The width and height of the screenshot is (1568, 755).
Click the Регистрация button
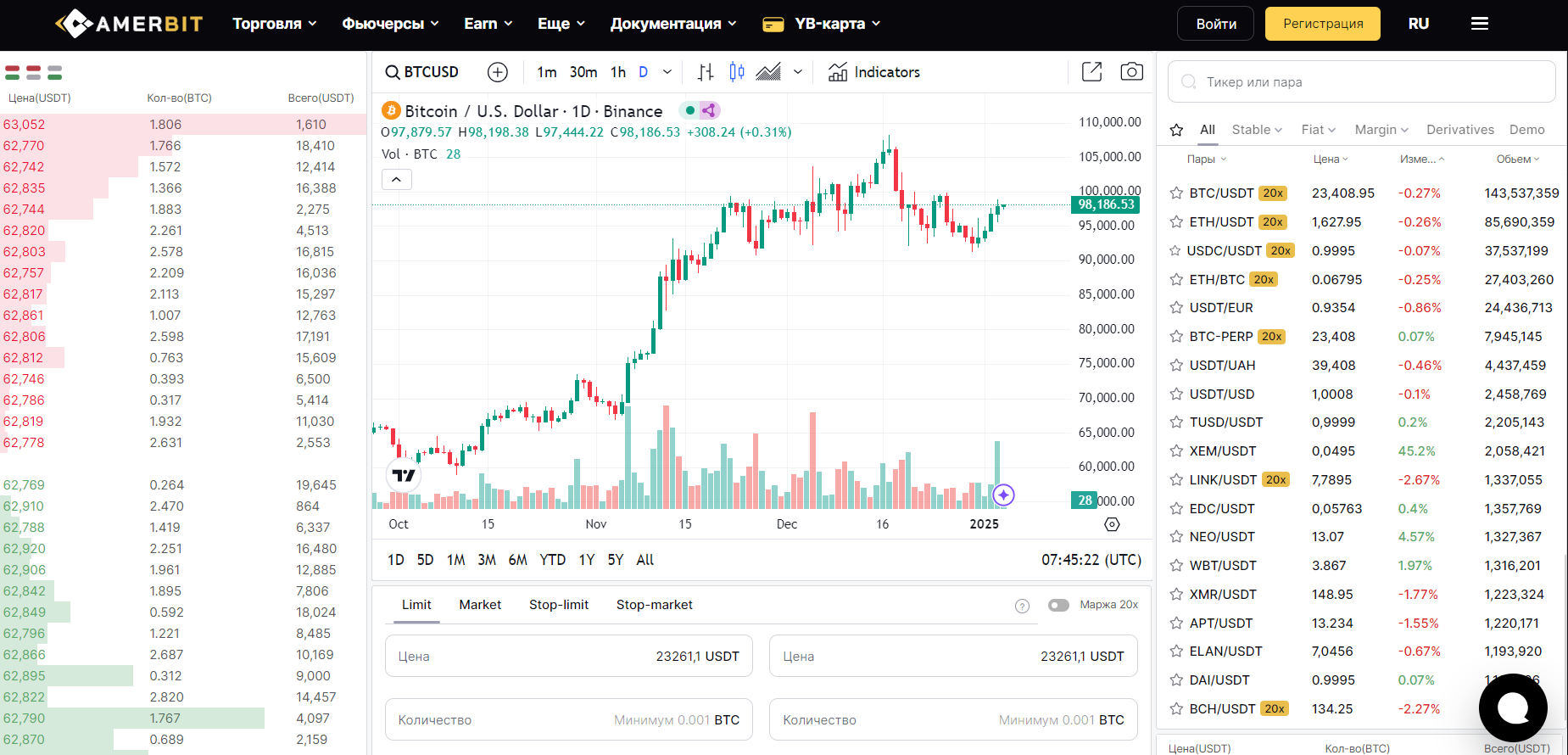[x=1323, y=24]
